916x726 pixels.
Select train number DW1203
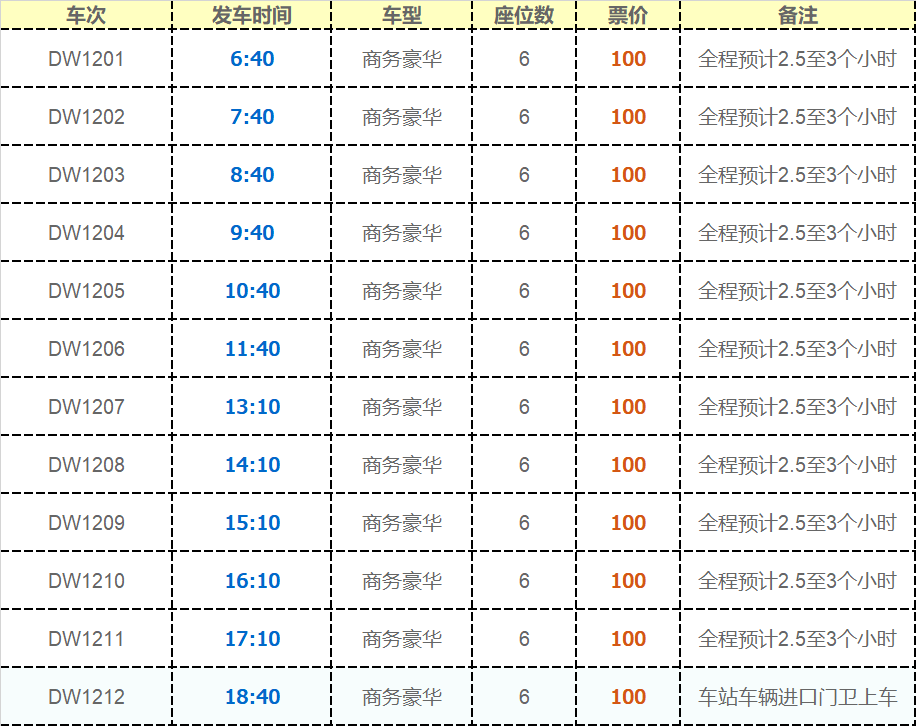coord(86,175)
